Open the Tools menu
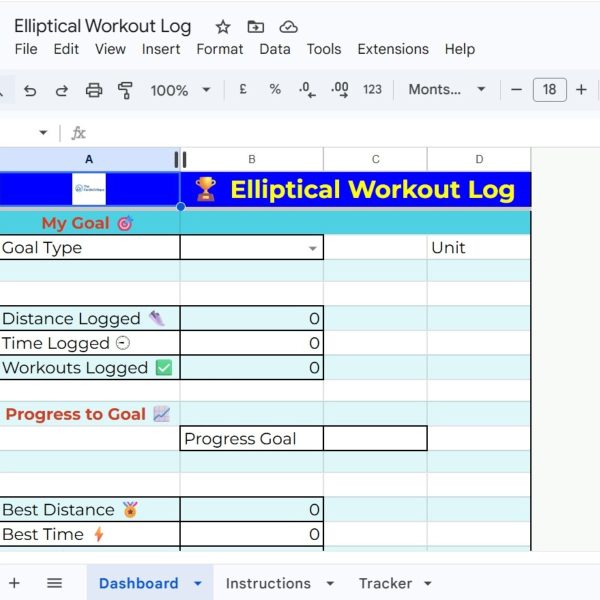The image size is (600, 600). (x=324, y=49)
